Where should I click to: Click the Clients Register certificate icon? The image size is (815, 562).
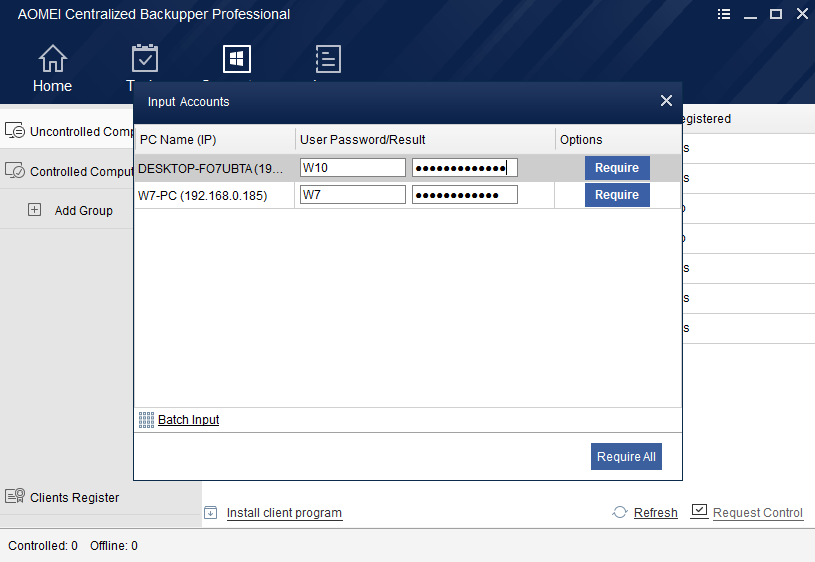(x=15, y=496)
